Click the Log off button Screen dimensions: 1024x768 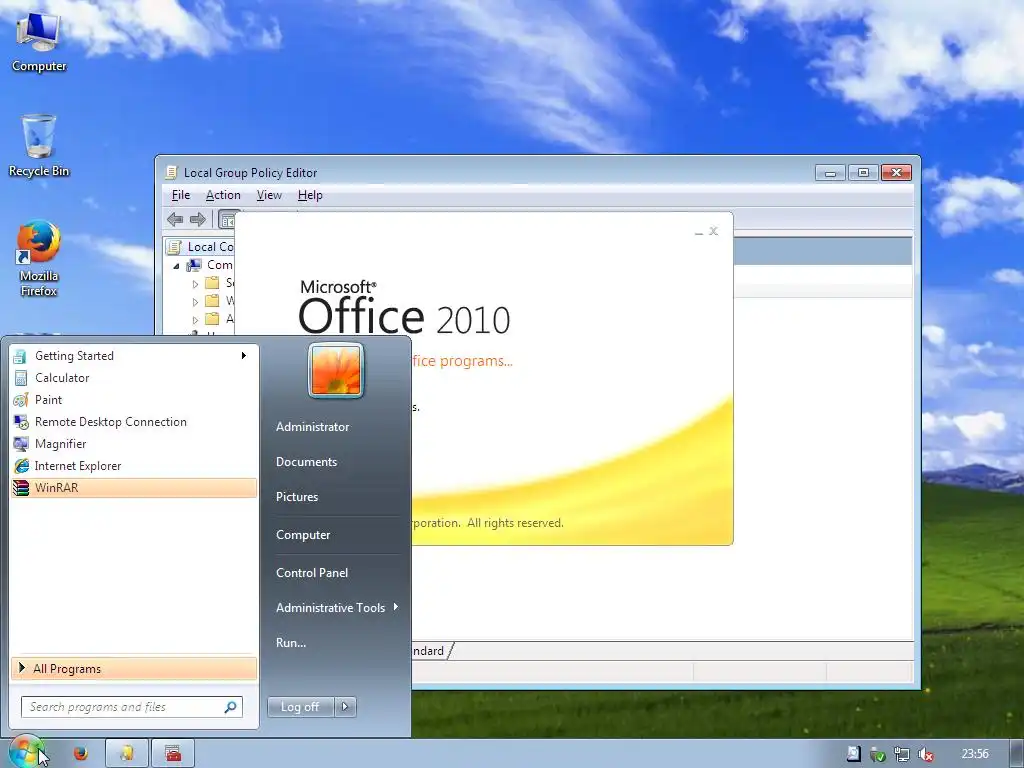click(300, 707)
